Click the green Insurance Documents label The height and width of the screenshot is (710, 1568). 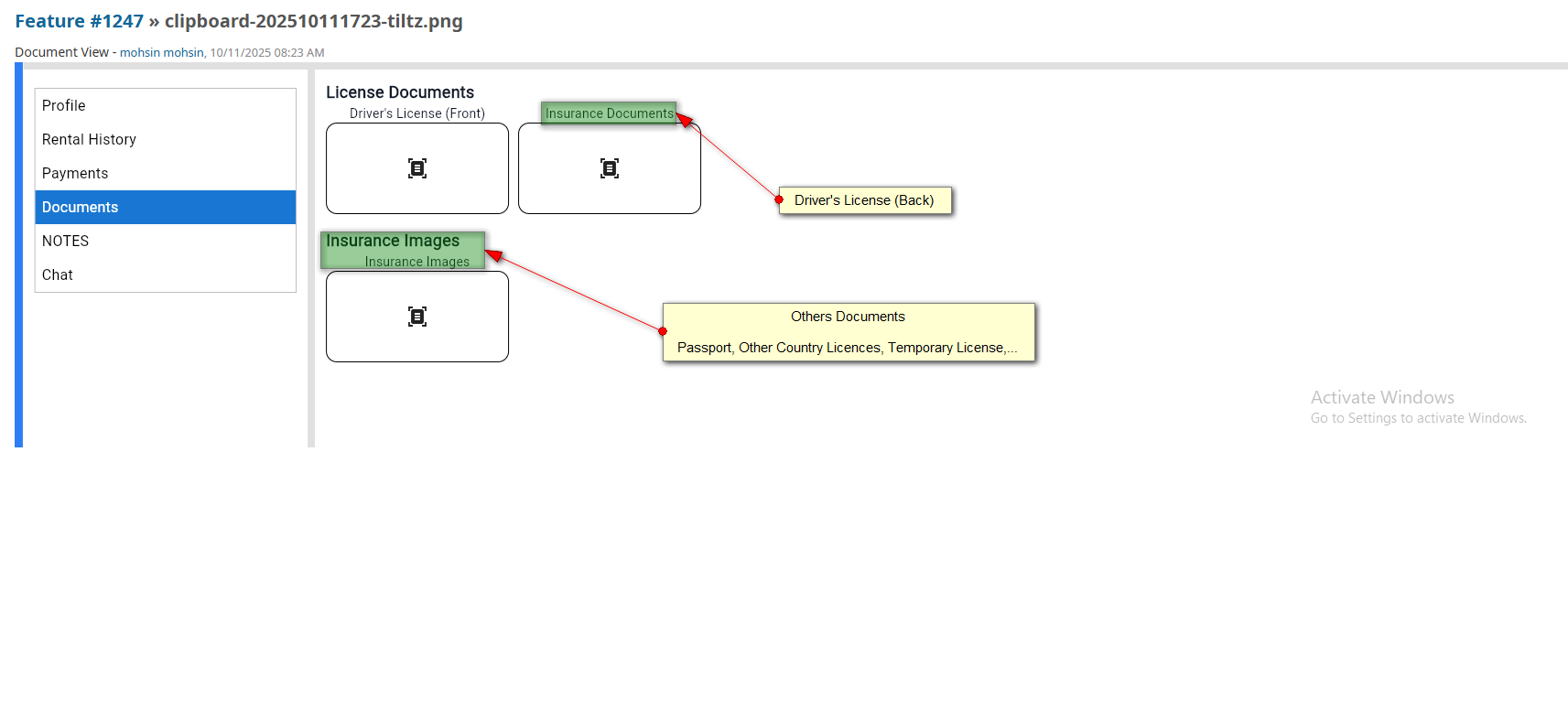click(609, 113)
